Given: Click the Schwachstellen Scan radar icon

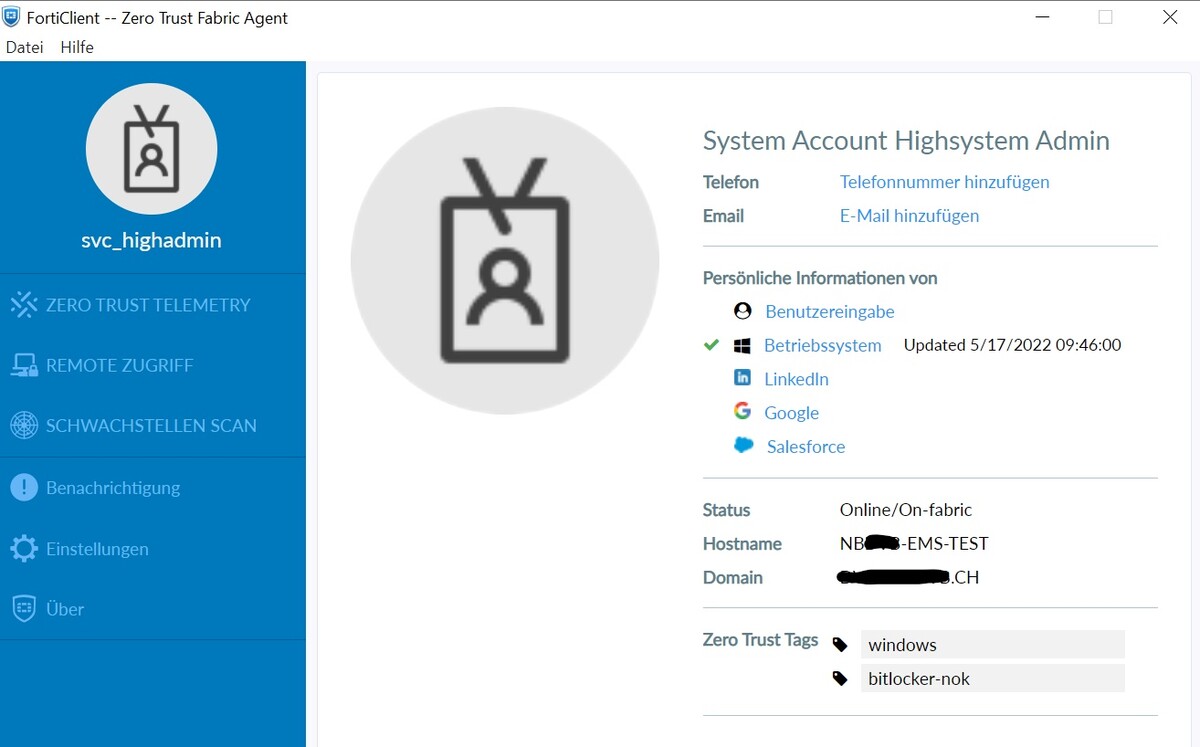Looking at the screenshot, I should (24, 426).
